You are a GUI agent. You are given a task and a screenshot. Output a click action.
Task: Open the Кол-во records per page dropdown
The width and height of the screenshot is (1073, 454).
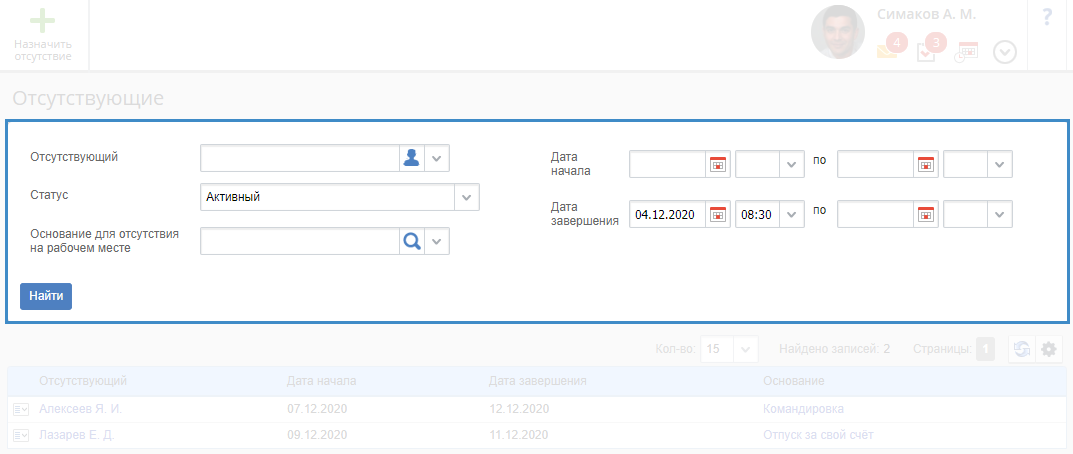[x=745, y=349]
